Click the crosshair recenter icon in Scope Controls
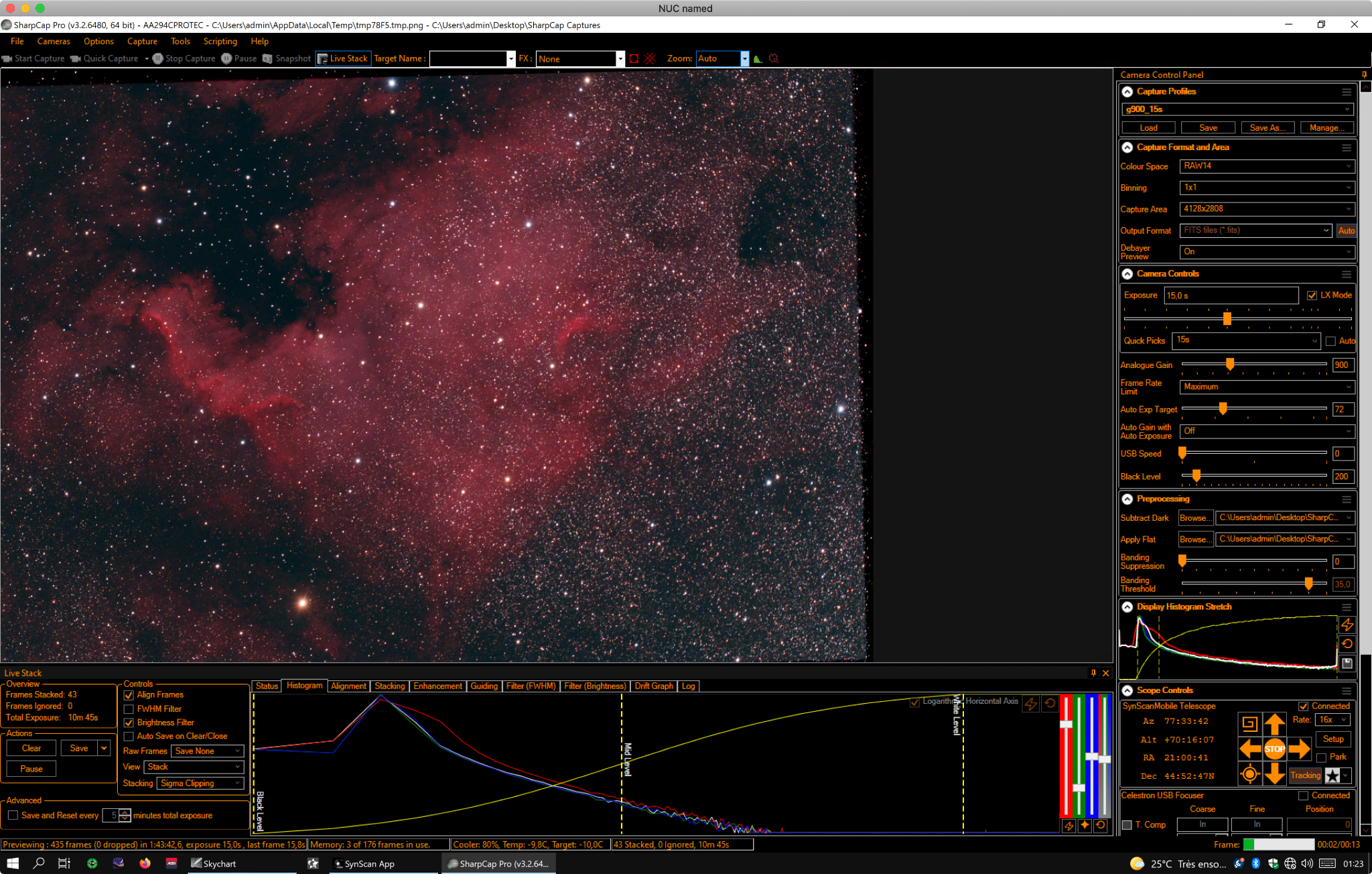The height and width of the screenshot is (874, 1372). [x=1249, y=774]
